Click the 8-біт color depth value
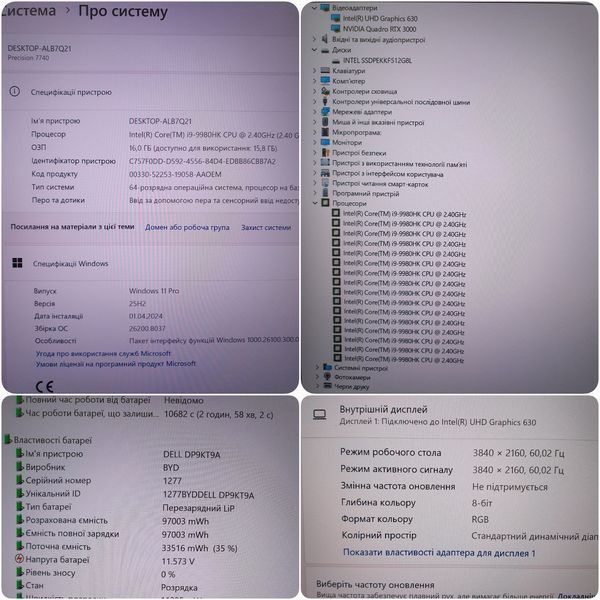Viewport: 600px width, 600px height. coord(482,503)
